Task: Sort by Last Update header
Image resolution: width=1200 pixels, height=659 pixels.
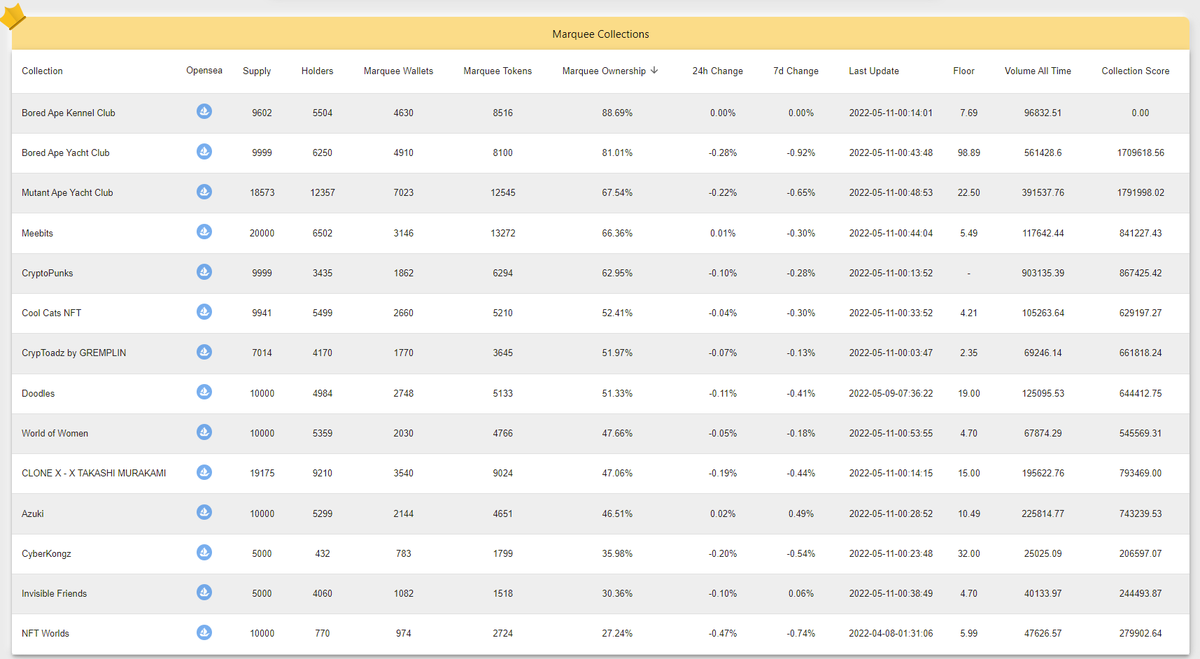Action: 874,71
